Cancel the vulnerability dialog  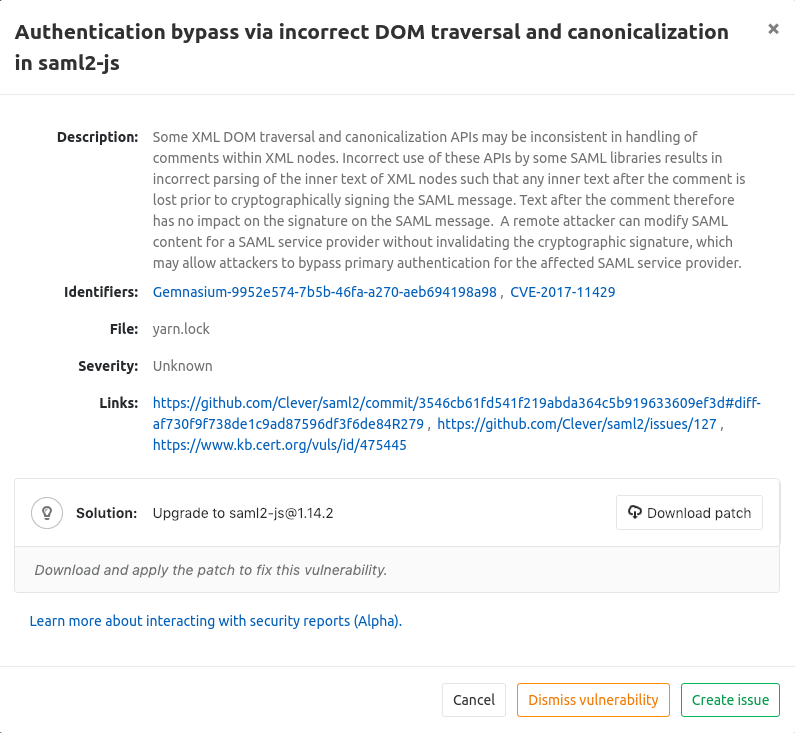474,700
